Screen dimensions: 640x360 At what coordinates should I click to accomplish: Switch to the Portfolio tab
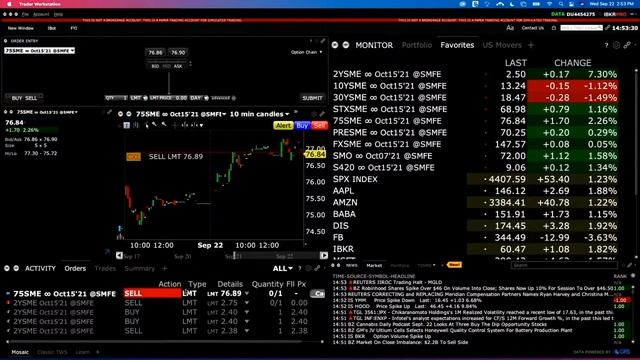417,45
